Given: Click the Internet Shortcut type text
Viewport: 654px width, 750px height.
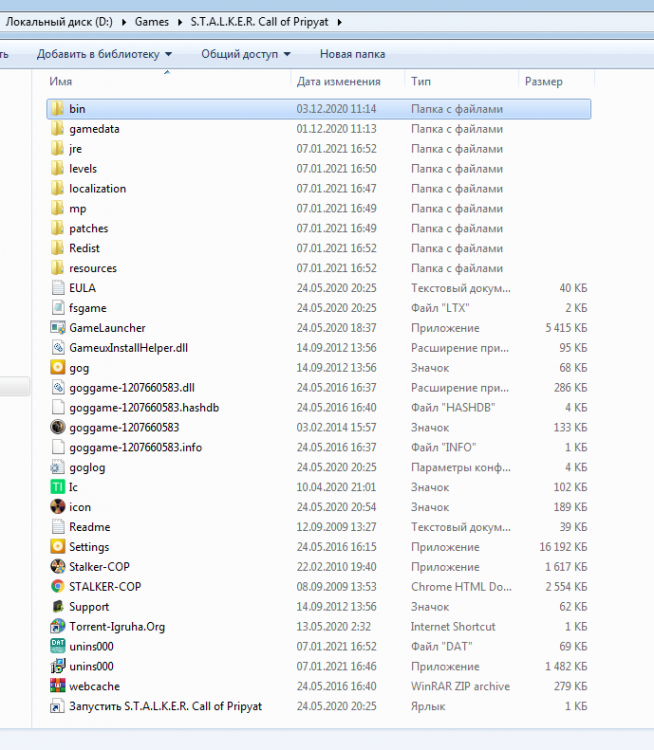Looking at the screenshot, I should click(x=453, y=627).
